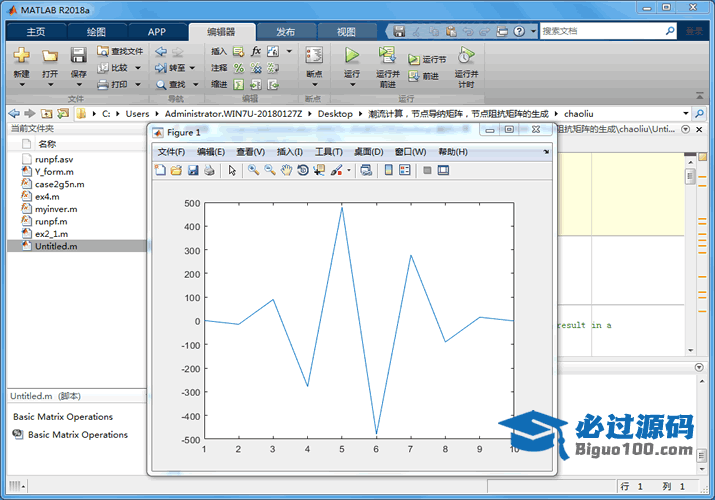Viewport: 715px width, 500px height.
Task: Open Help (帮助) menu in Figure 1
Action: point(453,152)
